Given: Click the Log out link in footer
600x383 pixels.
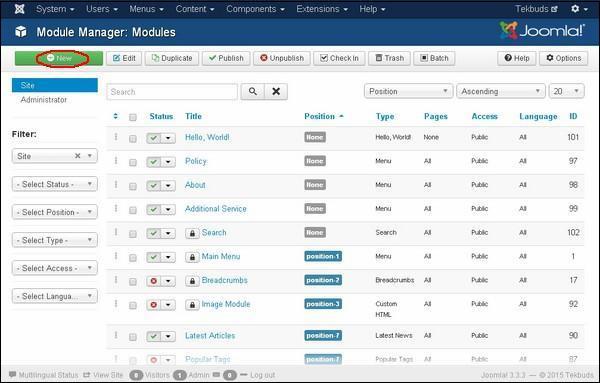Looking at the screenshot, I should point(262,375).
